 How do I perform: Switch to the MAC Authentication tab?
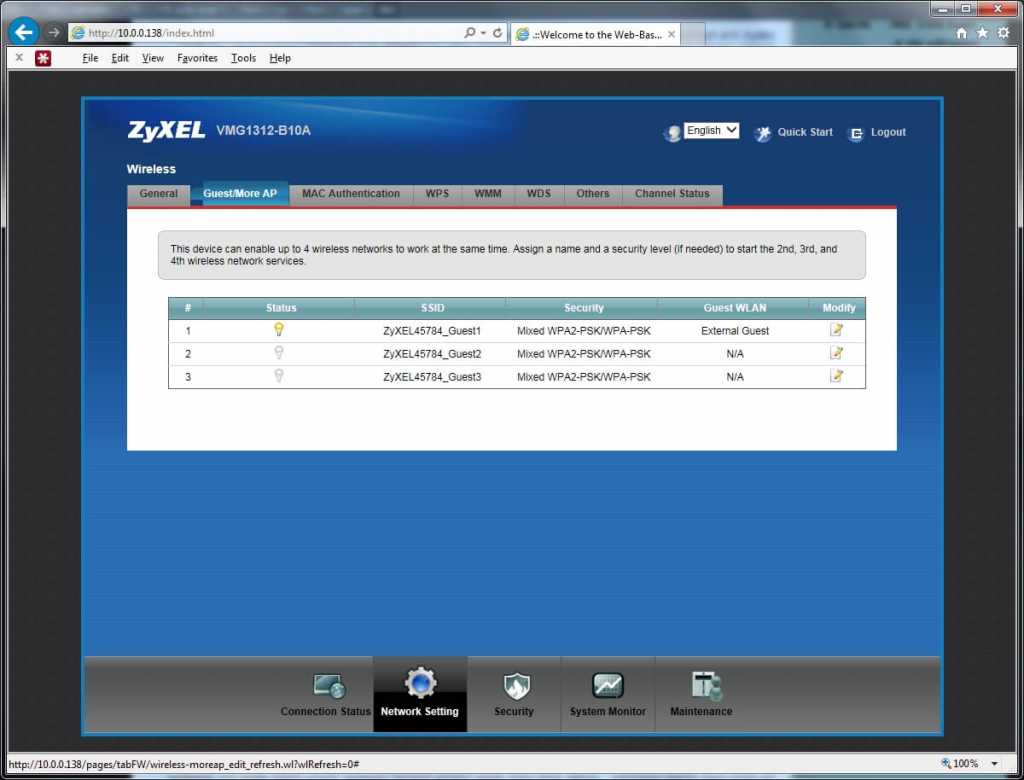[x=351, y=194]
